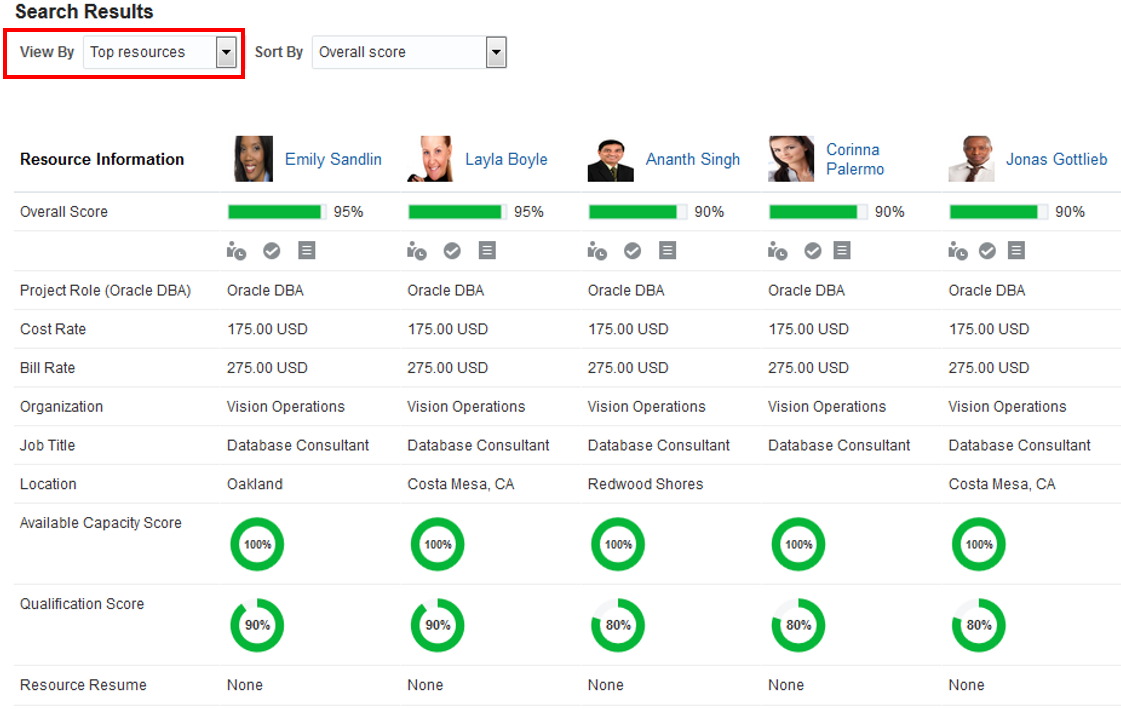This screenshot has width=1121, height=709.
Task: Click Corinna Palermo's Vision Operations organization cell
Action: pyautogui.click(x=827, y=407)
